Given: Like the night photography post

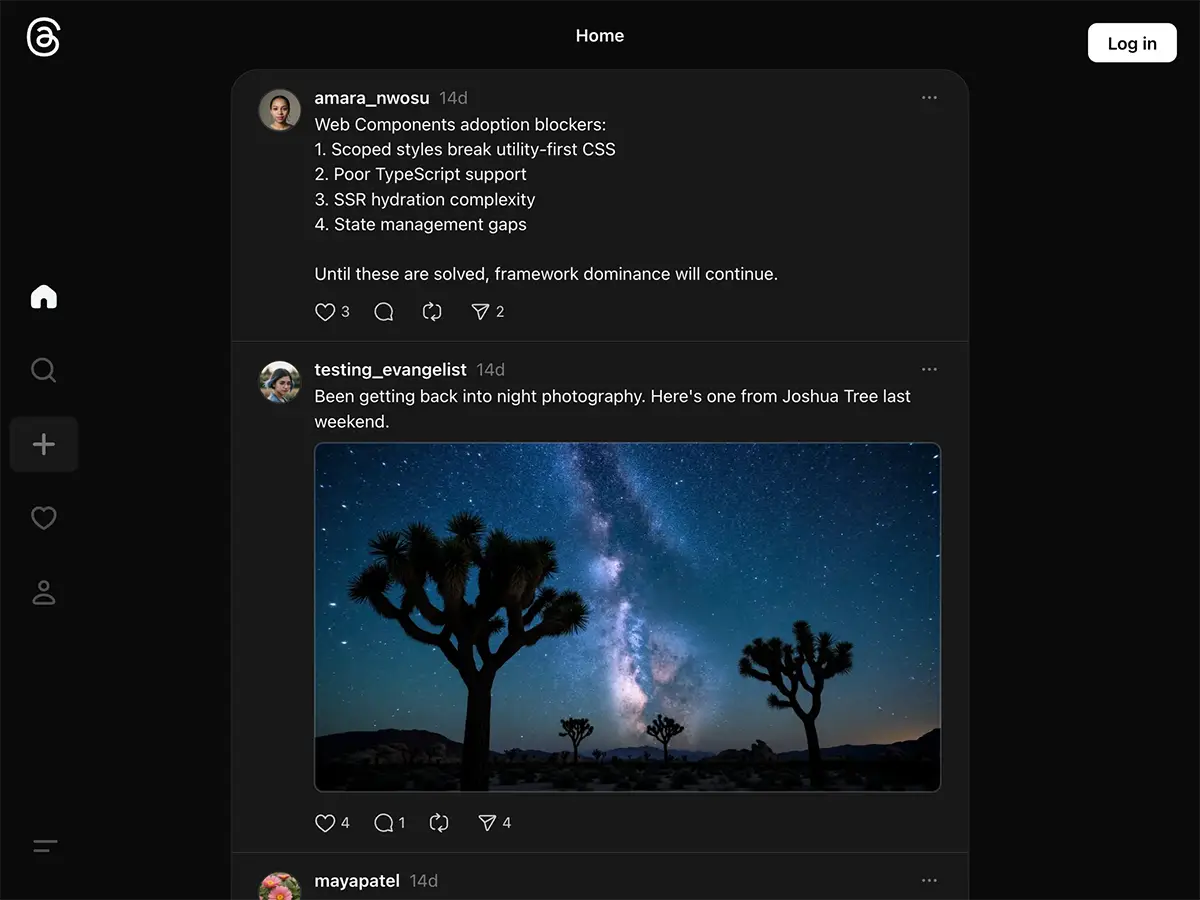Looking at the screenshot, I should (325, 822).
